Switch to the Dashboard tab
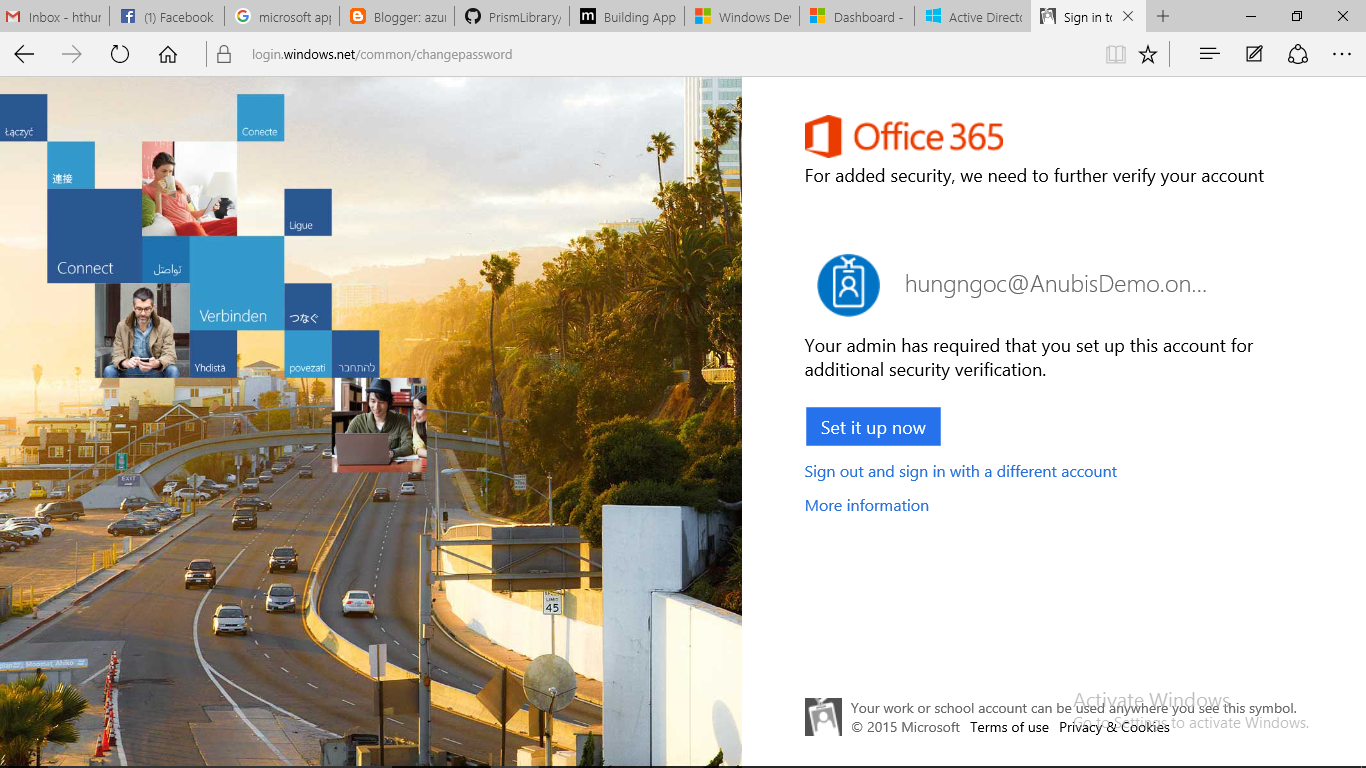 coord(858,17)
